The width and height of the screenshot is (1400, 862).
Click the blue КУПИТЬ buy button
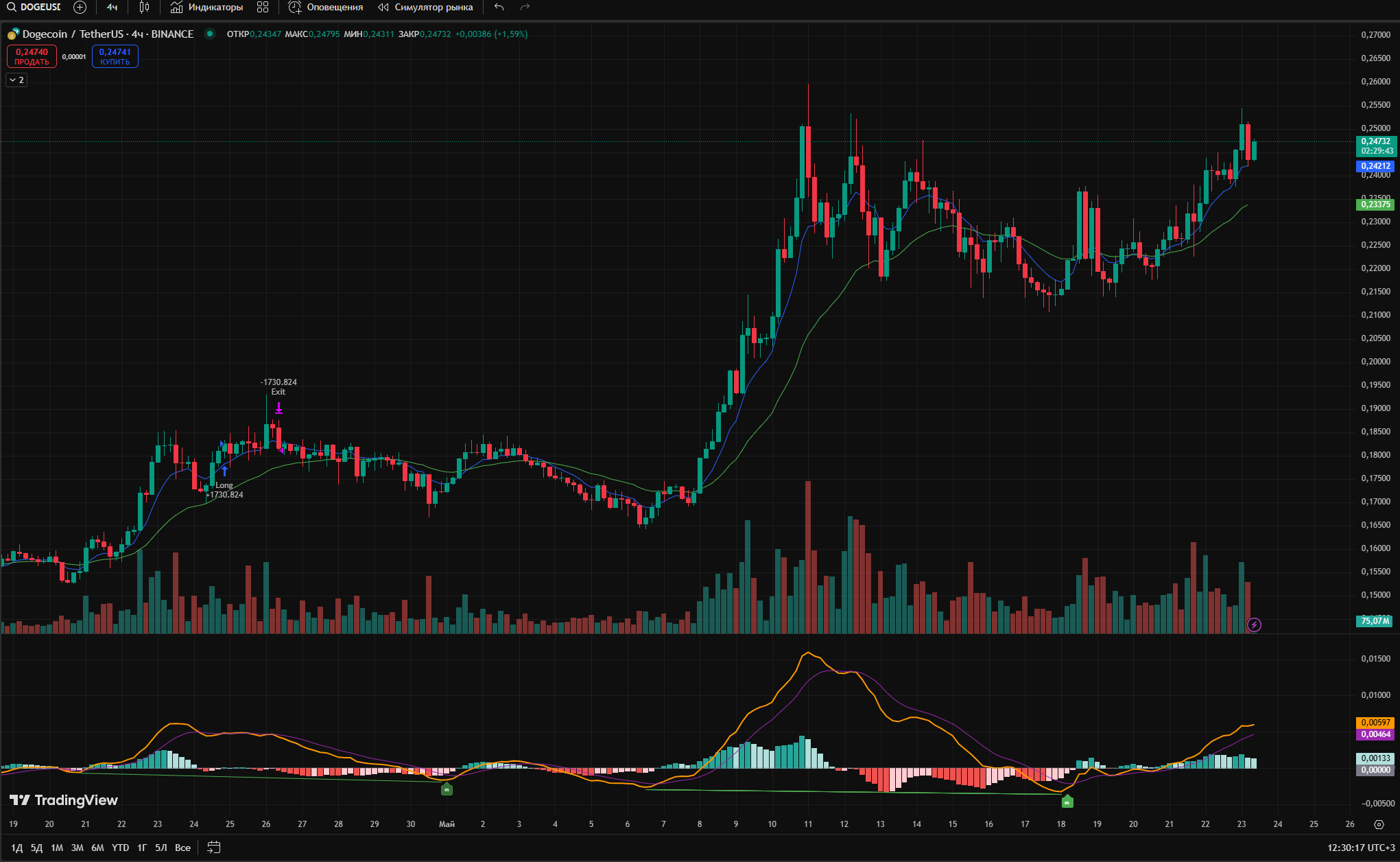click(x=115, y=56)
